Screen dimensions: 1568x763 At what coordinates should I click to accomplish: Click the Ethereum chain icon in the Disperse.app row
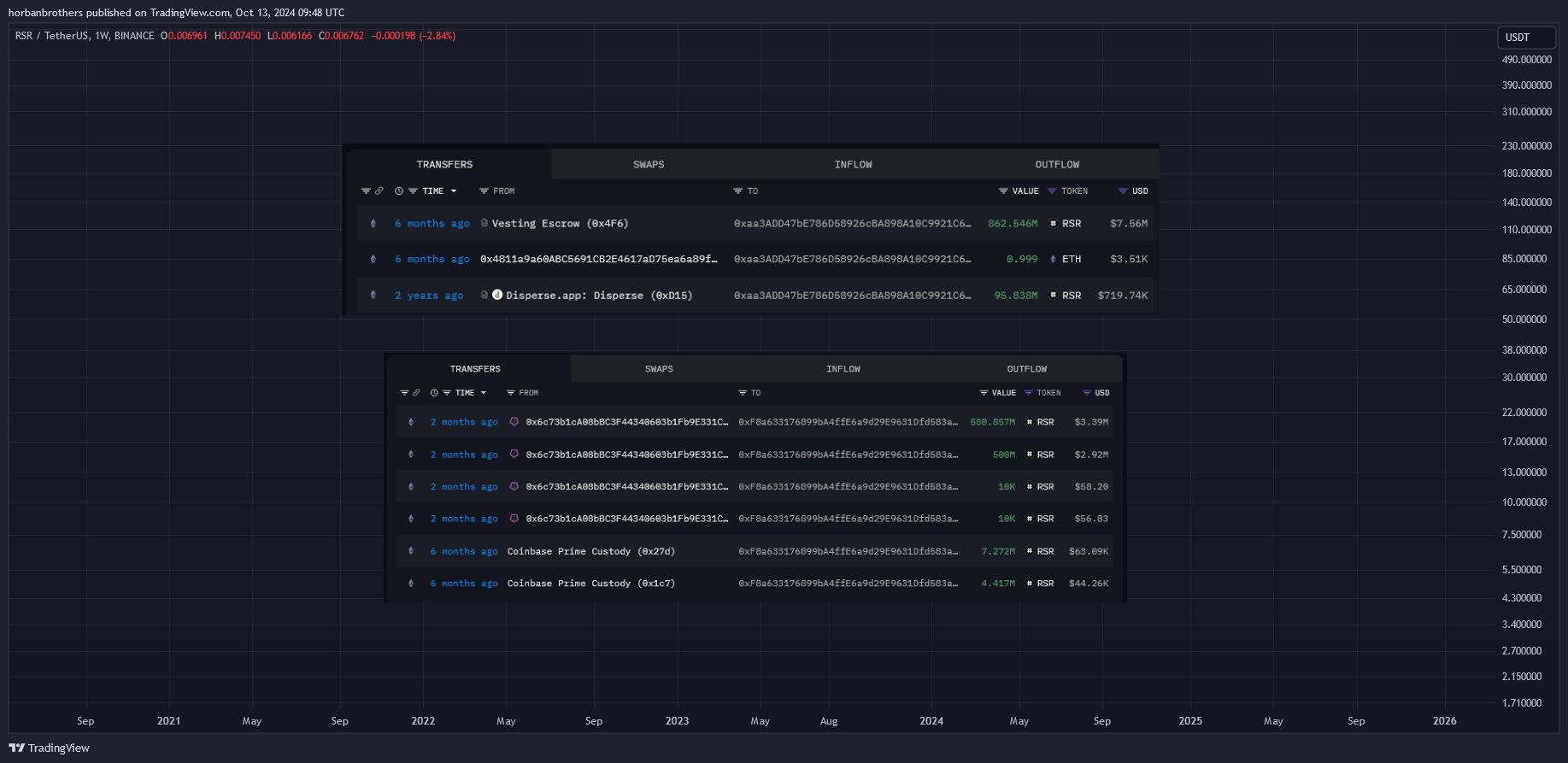click(373, 296)
